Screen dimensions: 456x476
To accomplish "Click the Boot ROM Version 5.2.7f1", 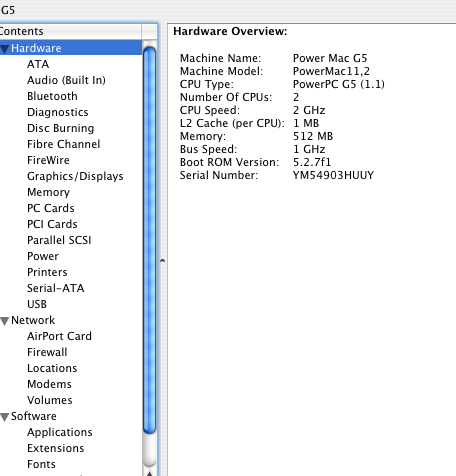I will click(x=312, y=162).
